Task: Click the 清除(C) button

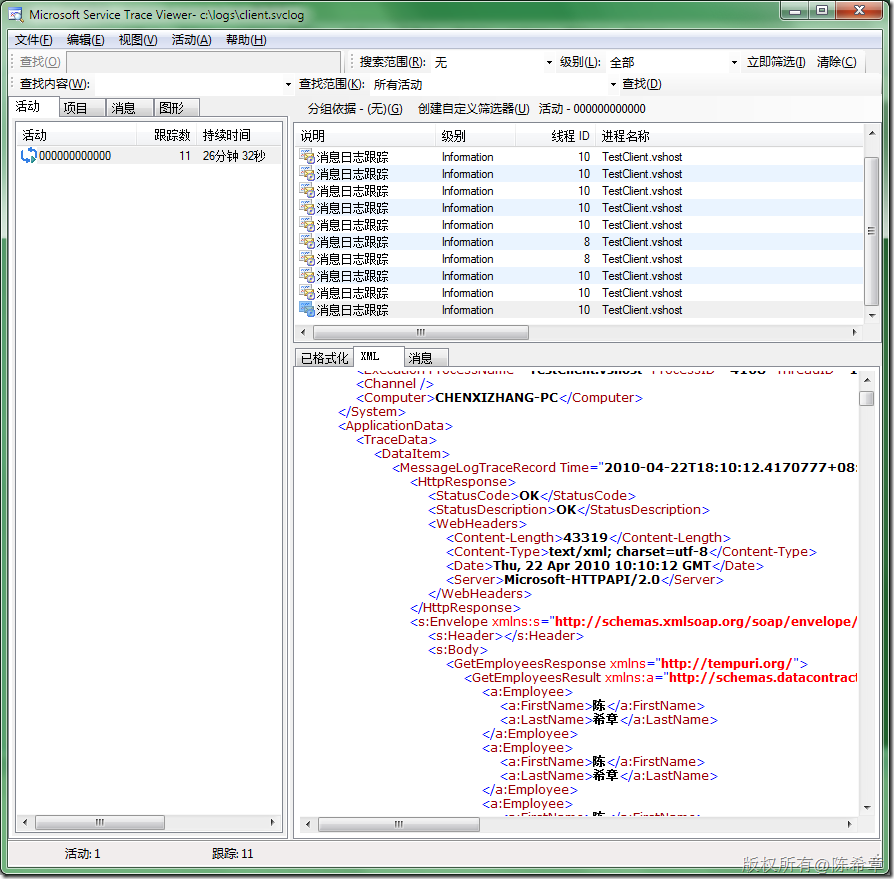Action: tap(836, 62)
